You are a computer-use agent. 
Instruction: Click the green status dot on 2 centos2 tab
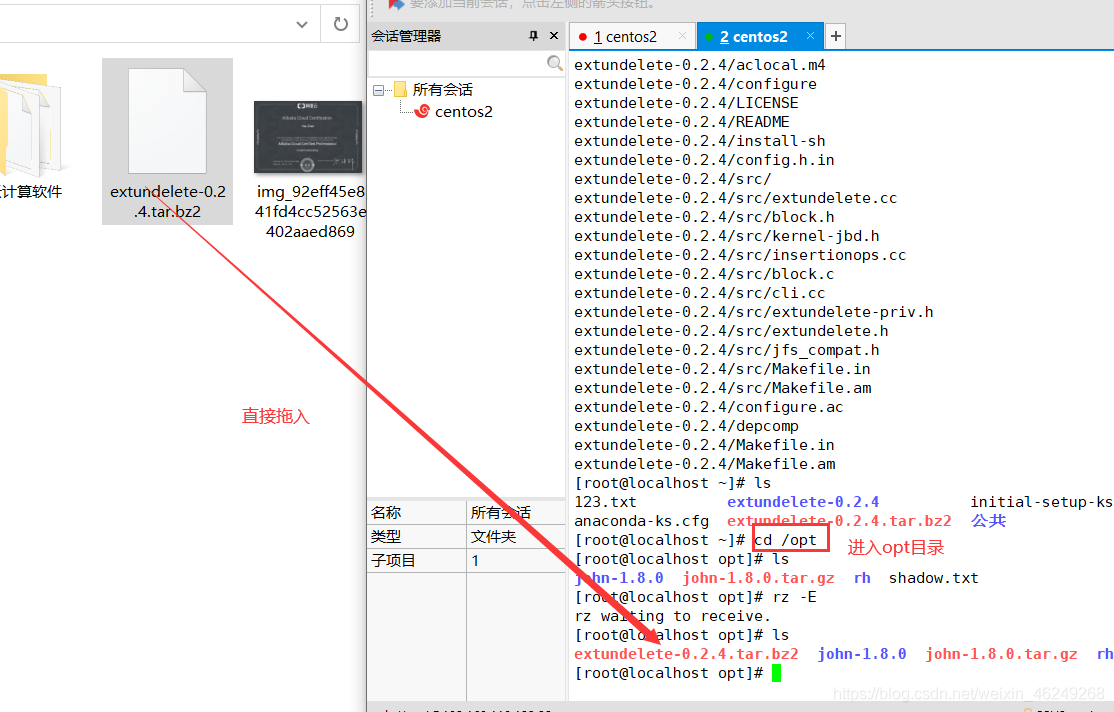708,37
